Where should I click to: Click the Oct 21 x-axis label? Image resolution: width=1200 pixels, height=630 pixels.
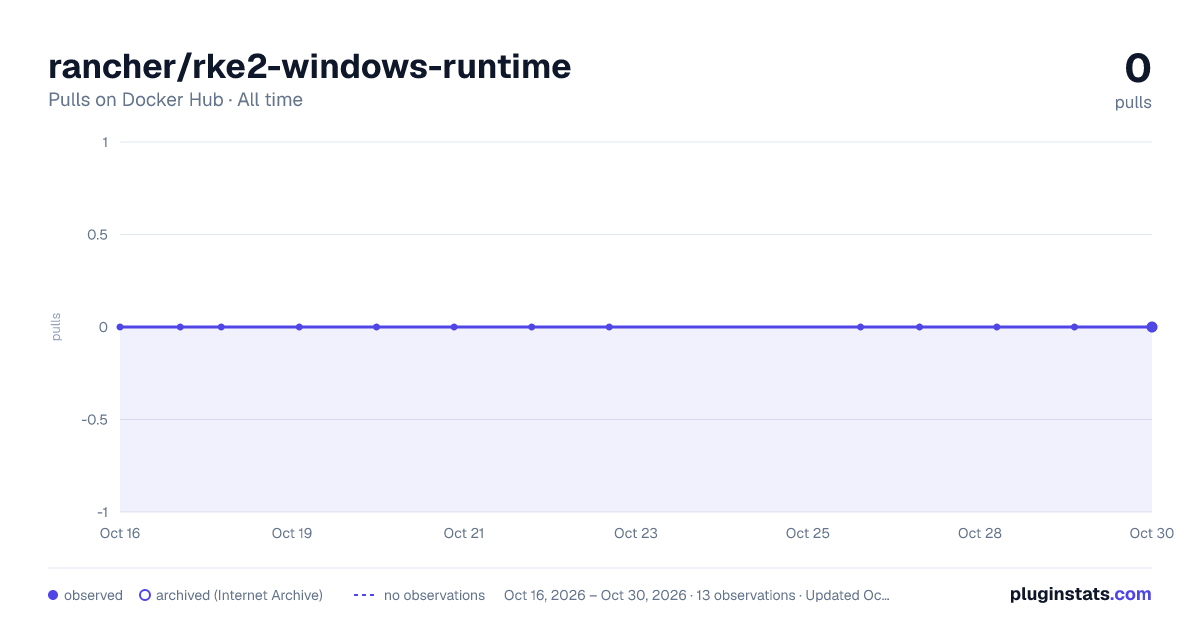pos(464,533)
